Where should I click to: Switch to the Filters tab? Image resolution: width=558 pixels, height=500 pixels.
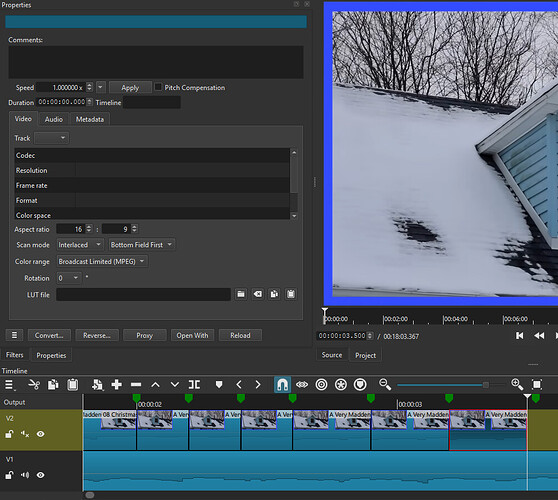tap(15, 355)
